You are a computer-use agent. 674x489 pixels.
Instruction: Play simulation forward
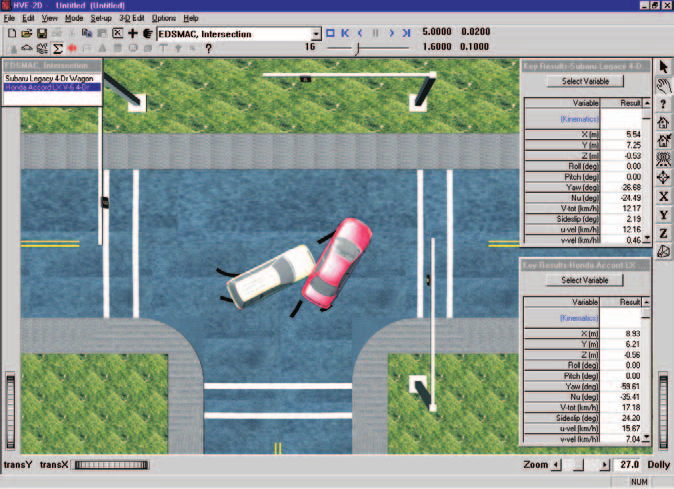[x=391, y=33]
